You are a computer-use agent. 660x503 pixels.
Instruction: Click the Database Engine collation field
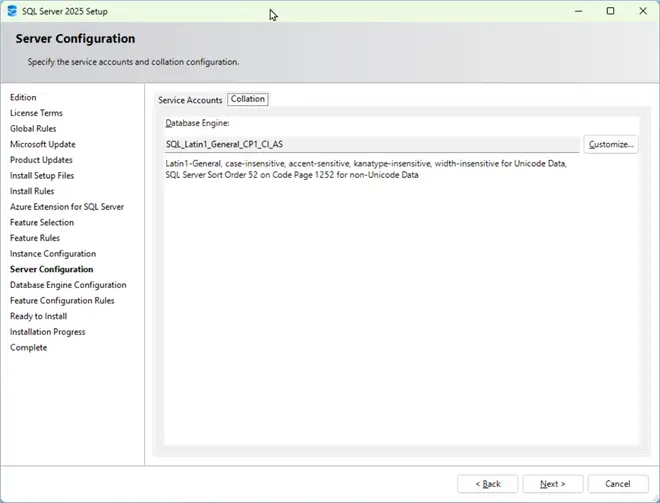pos(372,144)
